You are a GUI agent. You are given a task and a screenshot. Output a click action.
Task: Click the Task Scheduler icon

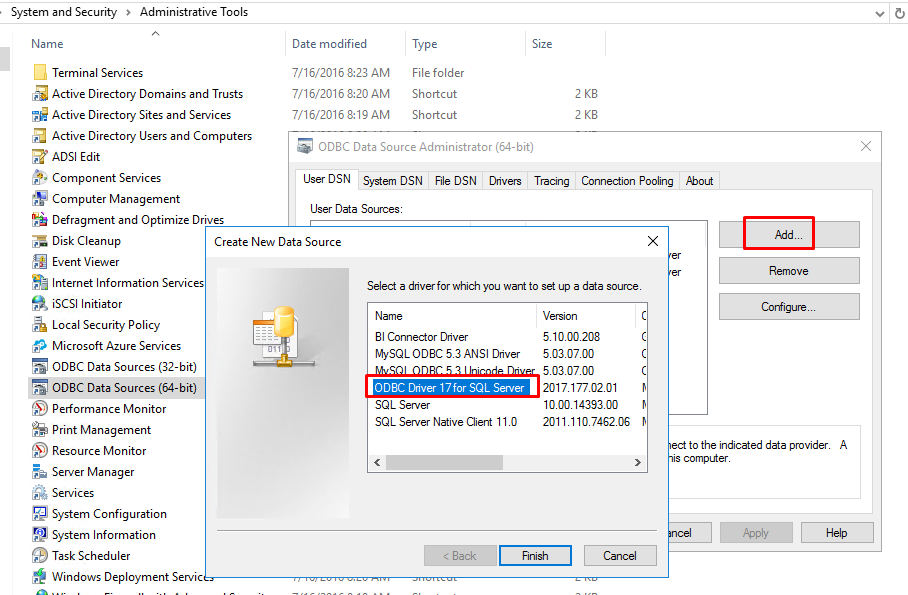click(x=40, y=556)
